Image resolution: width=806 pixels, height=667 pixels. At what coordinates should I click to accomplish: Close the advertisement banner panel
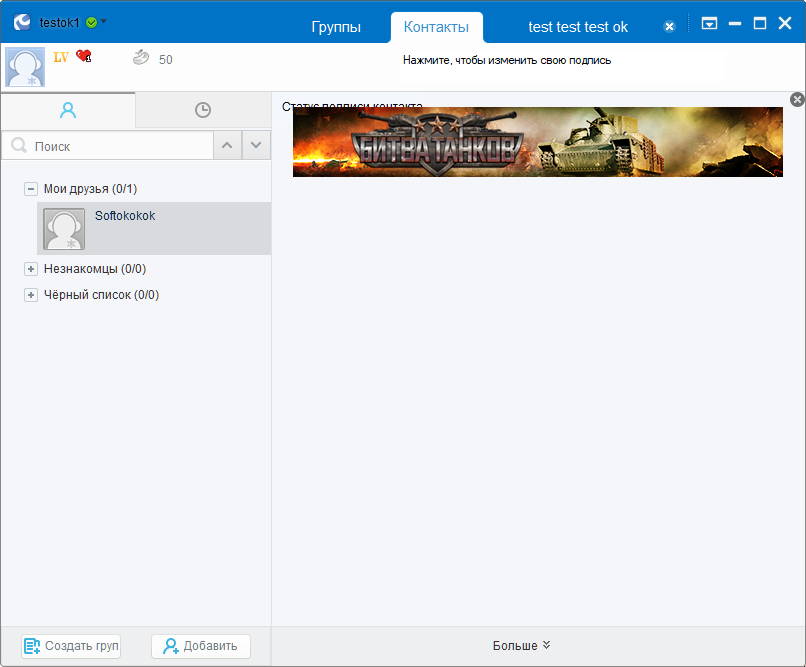tap(797, 99)
